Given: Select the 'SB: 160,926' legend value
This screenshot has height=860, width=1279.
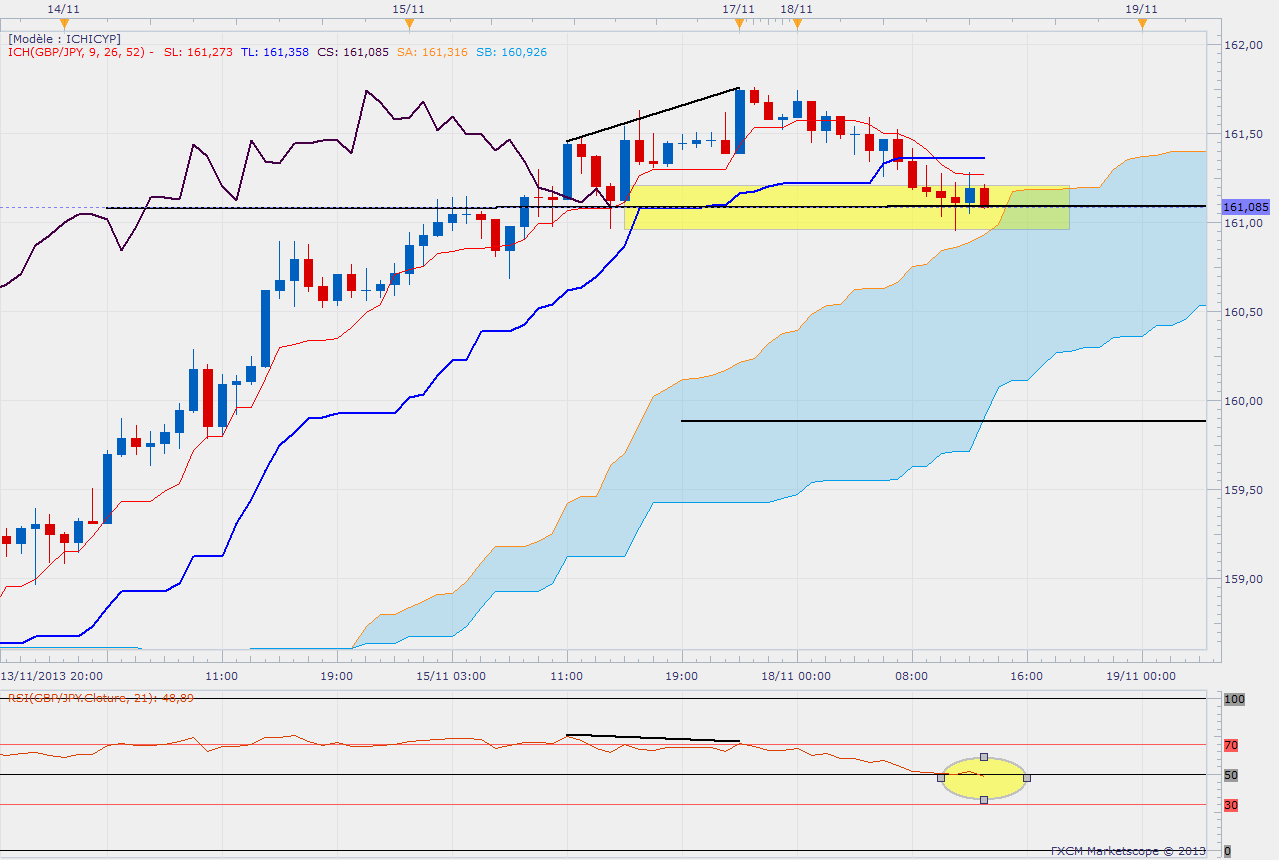Looking at the screenshot, I should (x=511, y=52).
